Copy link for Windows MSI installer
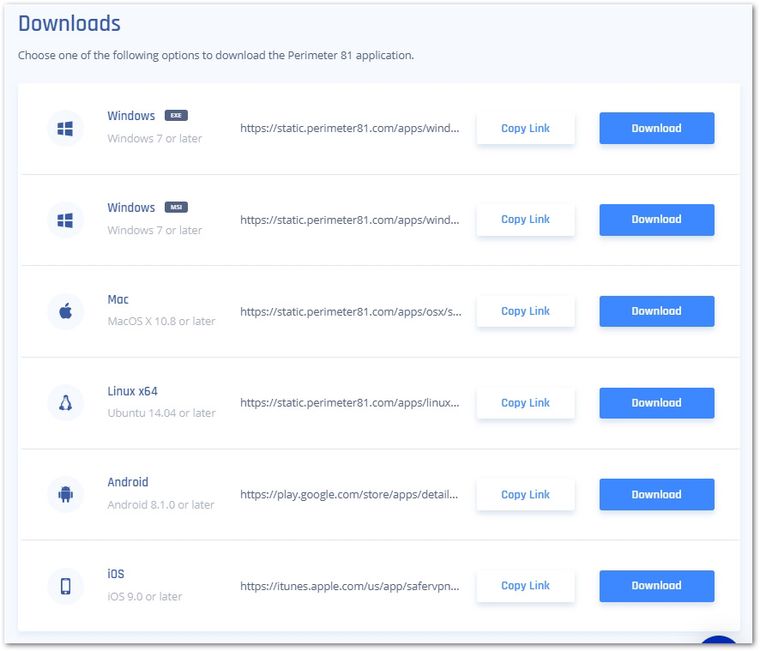The width and height of the screenshot is (760, 651). [525, 220]
